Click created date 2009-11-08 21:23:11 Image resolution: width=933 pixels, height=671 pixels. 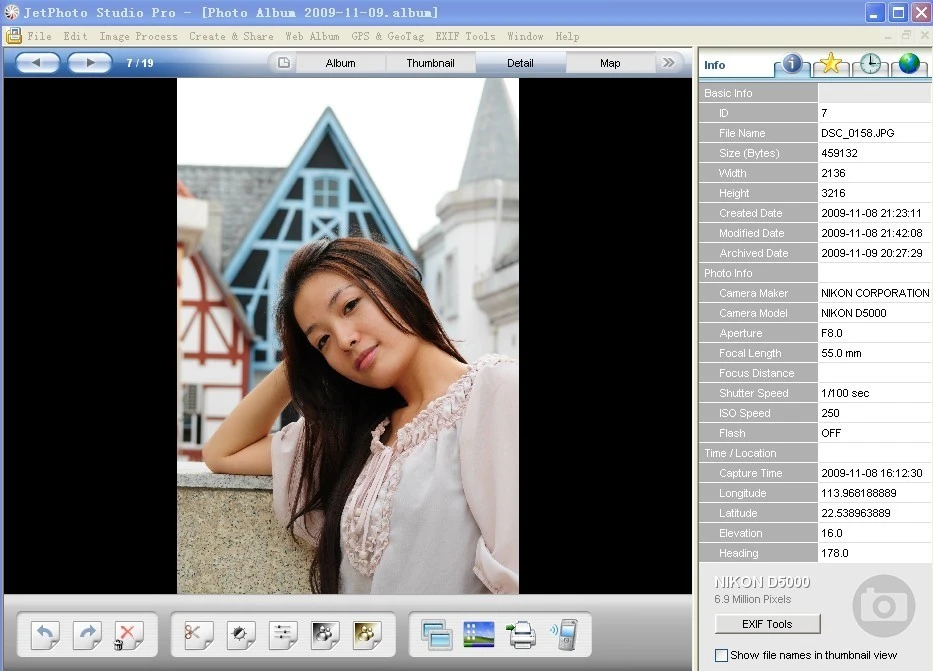[871, 213]
